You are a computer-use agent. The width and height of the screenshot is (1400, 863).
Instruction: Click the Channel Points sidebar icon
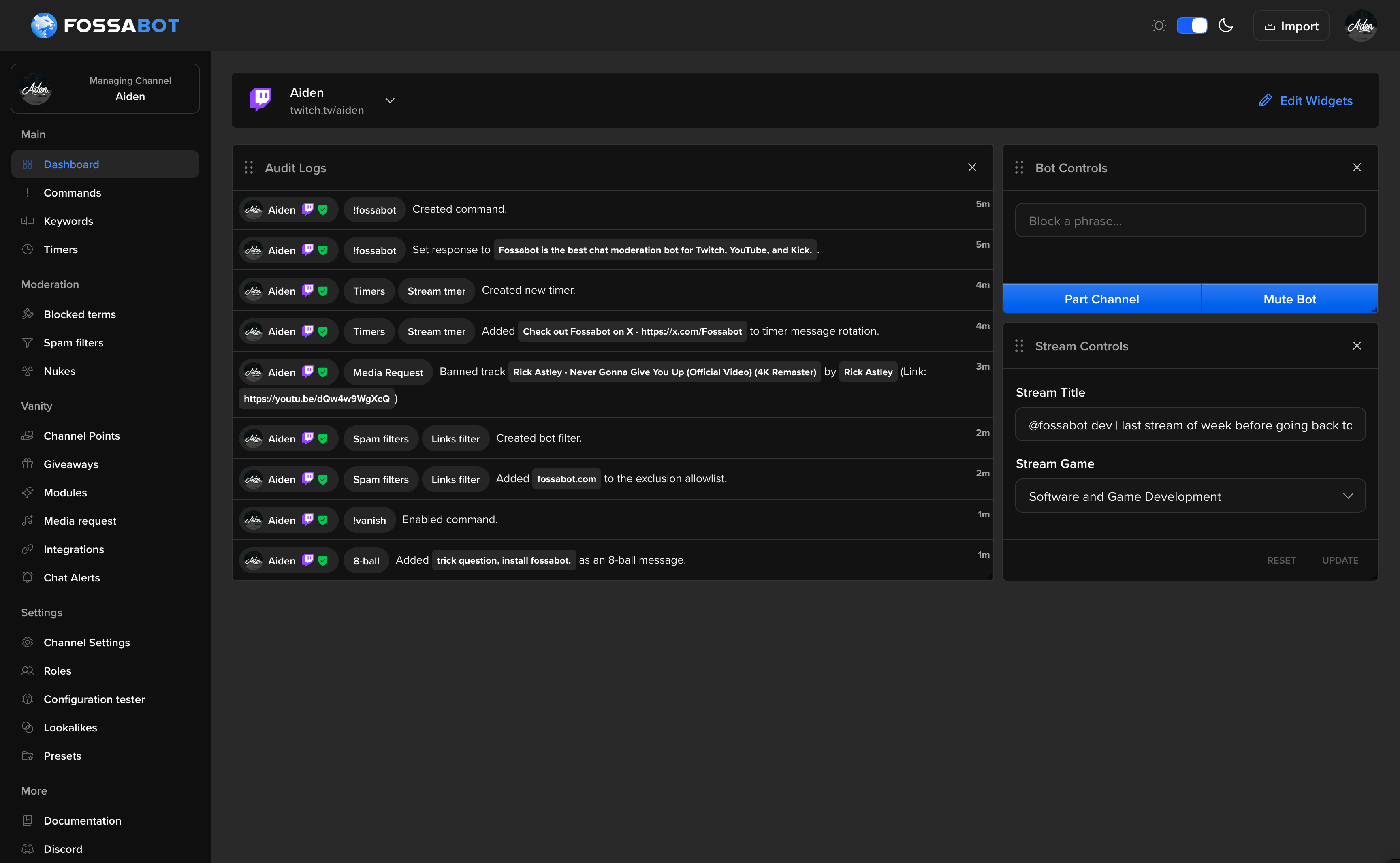(x=28, y=436)
